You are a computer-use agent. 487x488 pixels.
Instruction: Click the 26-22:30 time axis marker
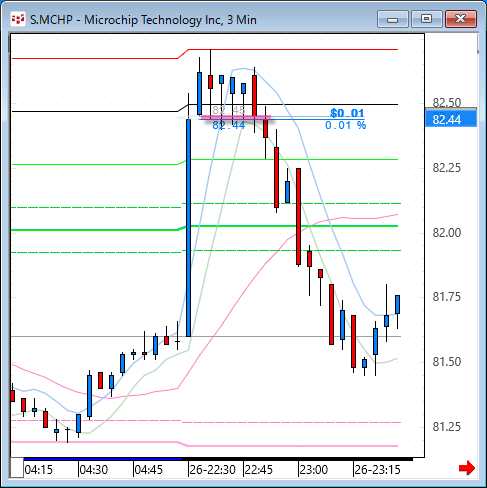(212, 470)
